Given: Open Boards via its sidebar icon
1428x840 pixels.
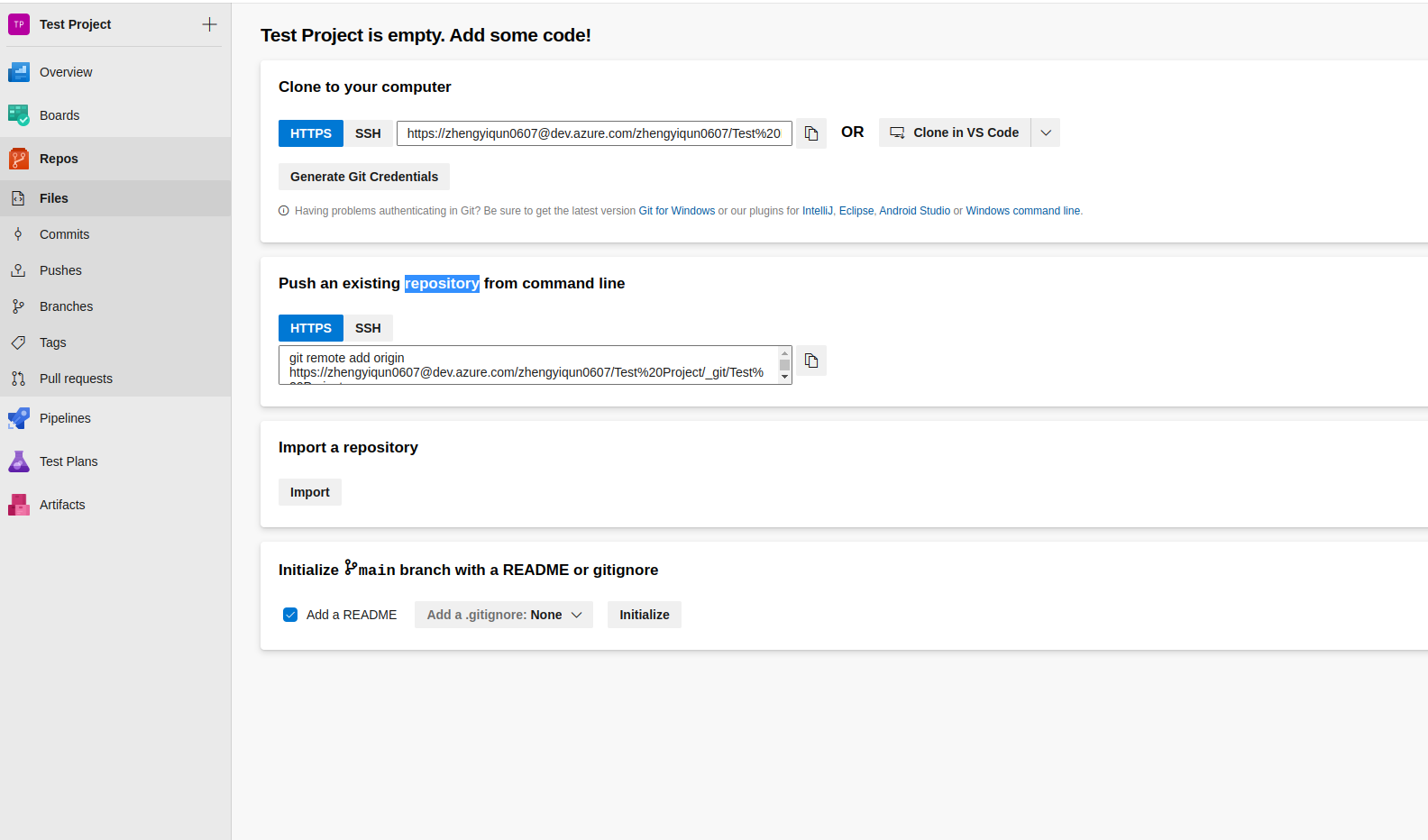Looking at the screenshot, I should click(19, 115).
